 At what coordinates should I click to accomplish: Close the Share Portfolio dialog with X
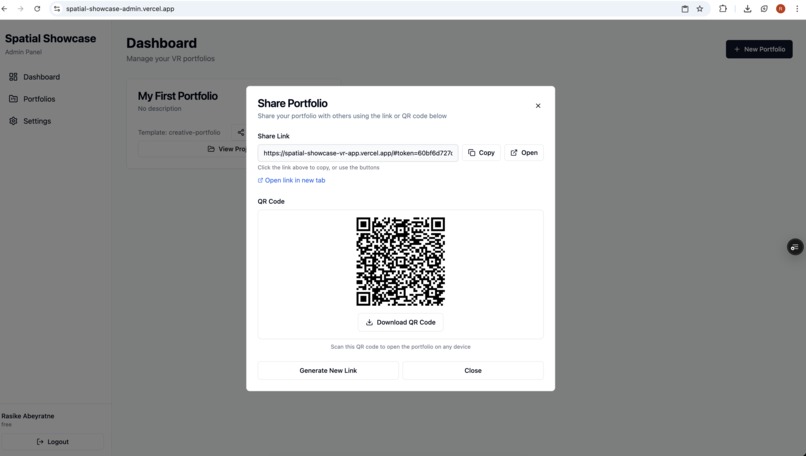point(538,106)
